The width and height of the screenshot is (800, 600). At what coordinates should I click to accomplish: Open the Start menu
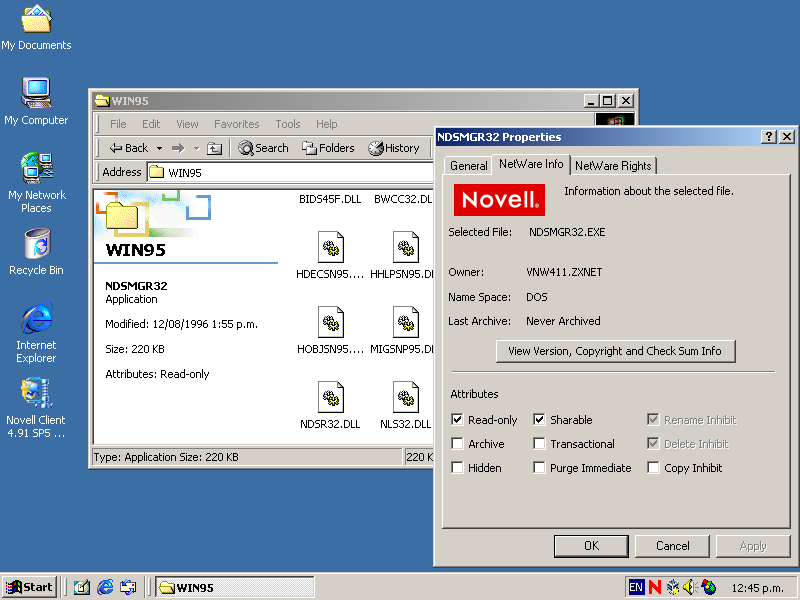(29, 587)
